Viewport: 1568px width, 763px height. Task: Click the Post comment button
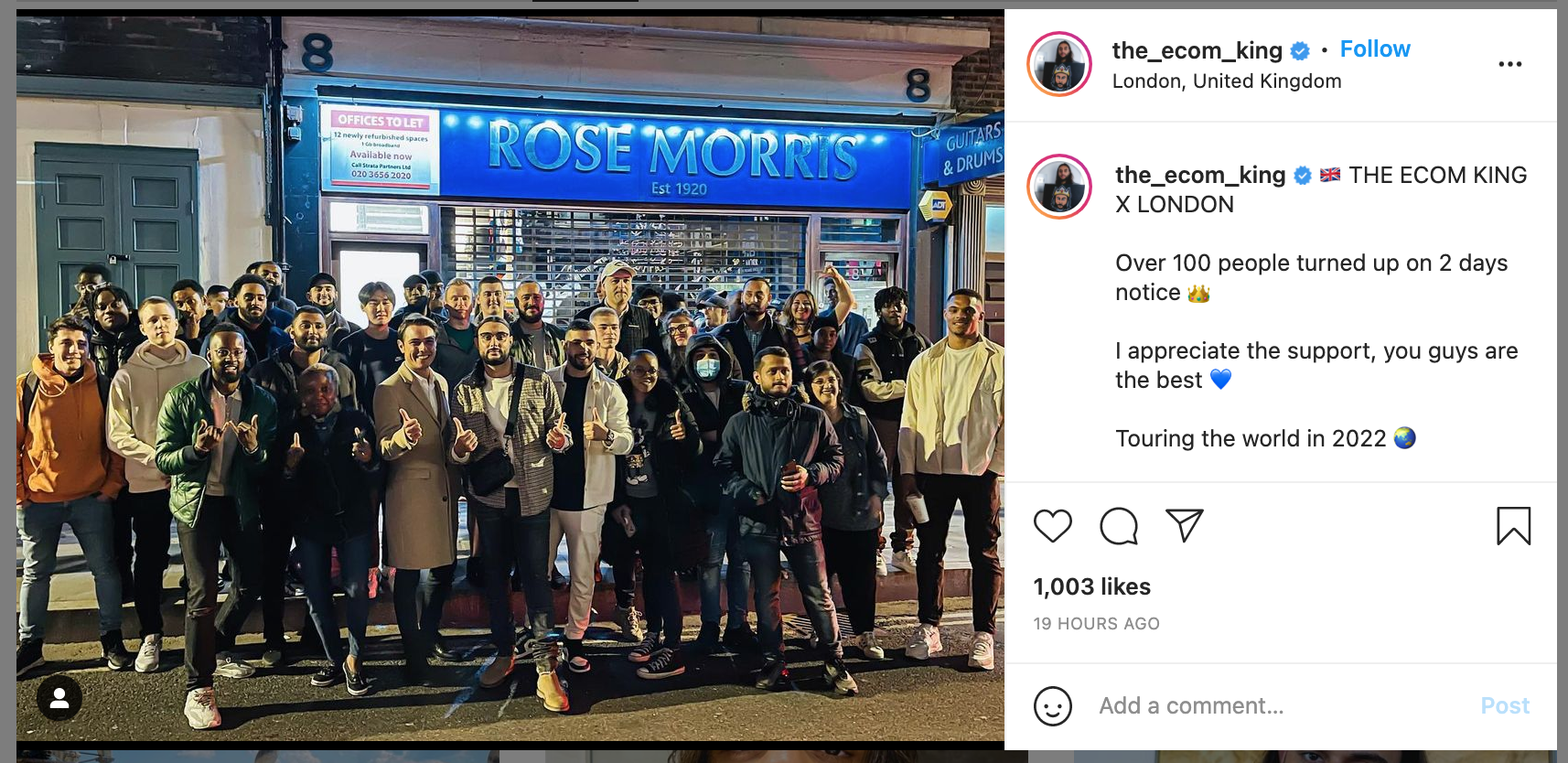click(1505, 706)
